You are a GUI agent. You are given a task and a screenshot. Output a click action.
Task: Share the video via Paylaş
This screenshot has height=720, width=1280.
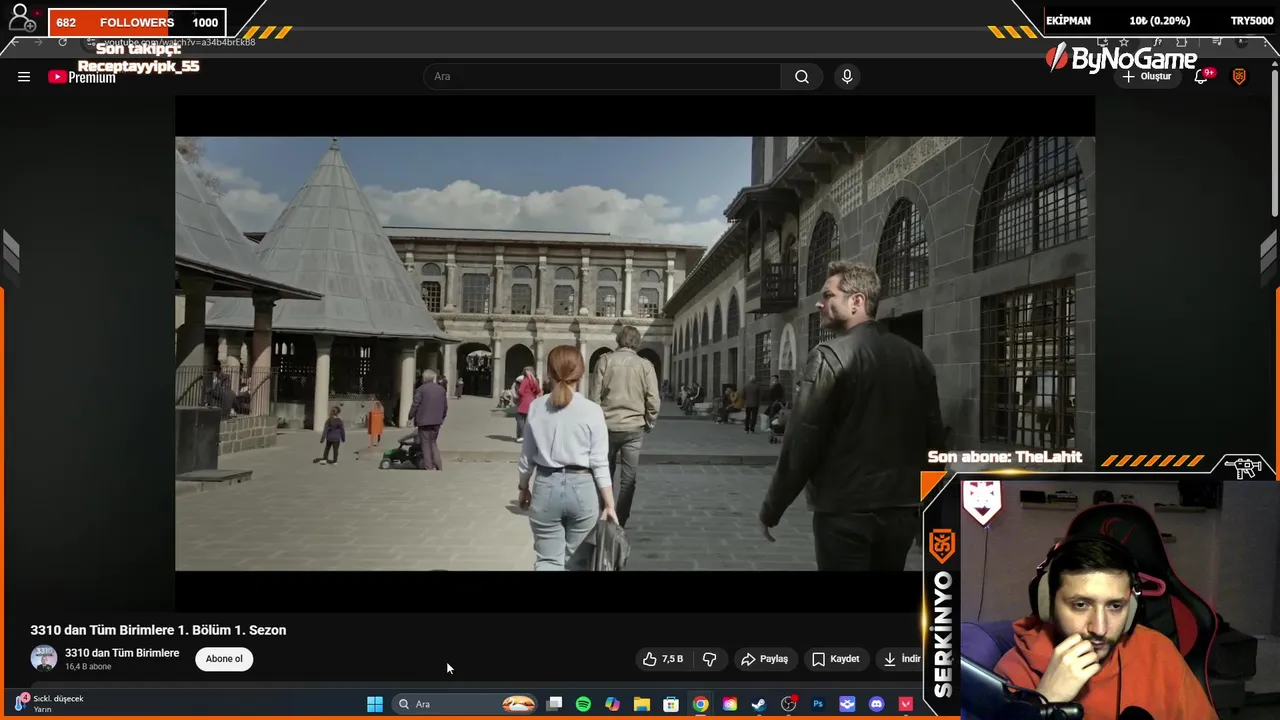pyautogui.click(x=765, y=659)
